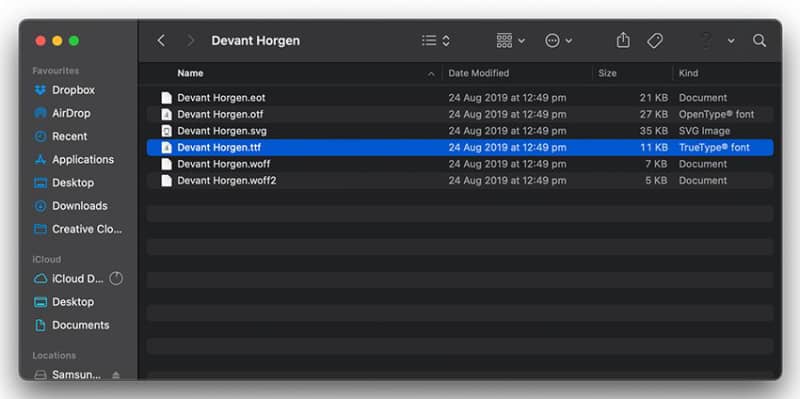Toggle sort direction arrow in Name header
800x399 pixels.
click(431, 74)
